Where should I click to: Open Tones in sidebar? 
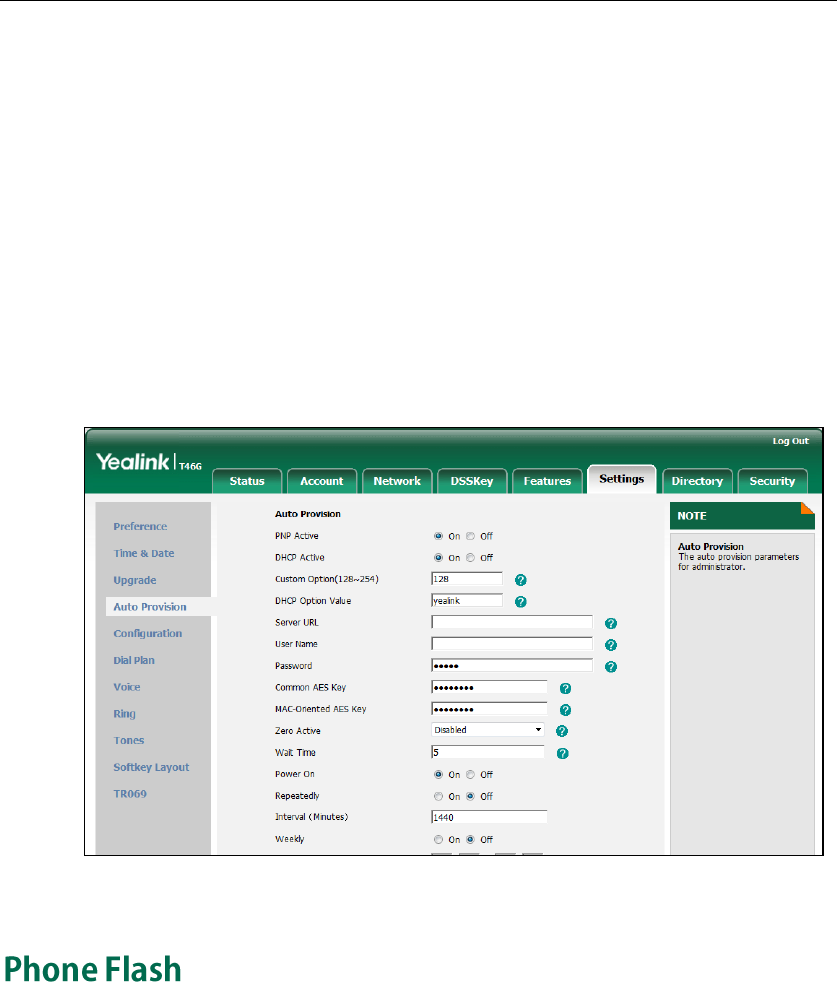129,741
